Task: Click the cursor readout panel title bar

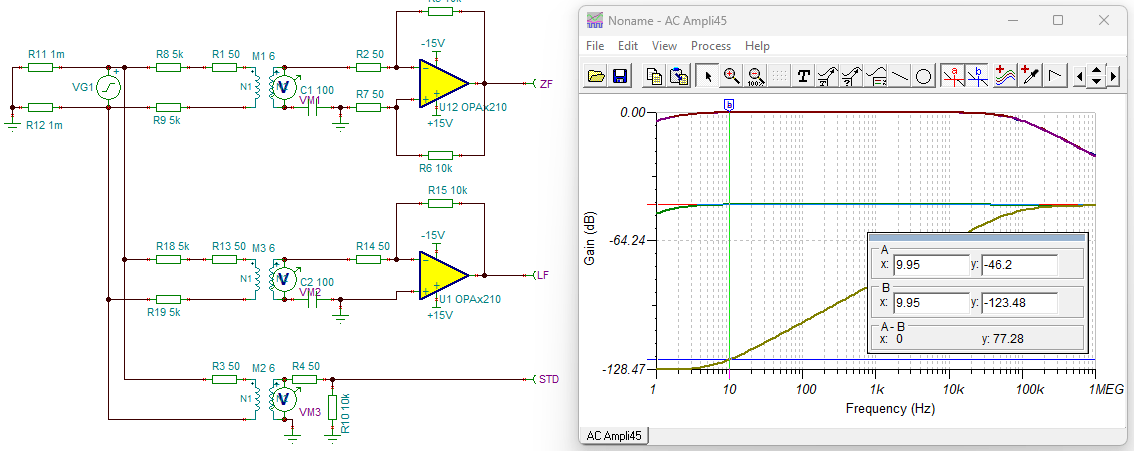Action: 977,237
